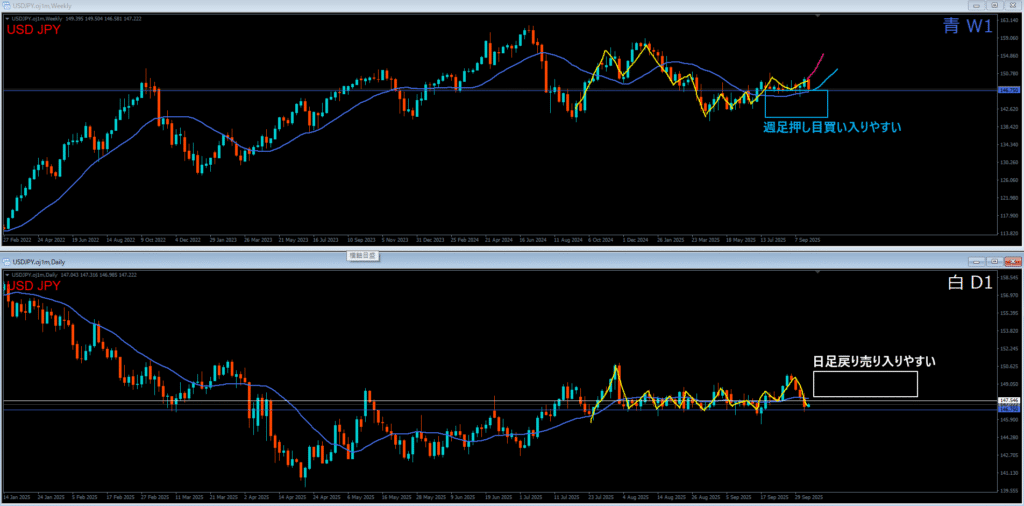The height and width of the screenshot is (506, 1024).
Task: Expand the triangle beside USDJPY Daily chart info
Action: point(7,273)
